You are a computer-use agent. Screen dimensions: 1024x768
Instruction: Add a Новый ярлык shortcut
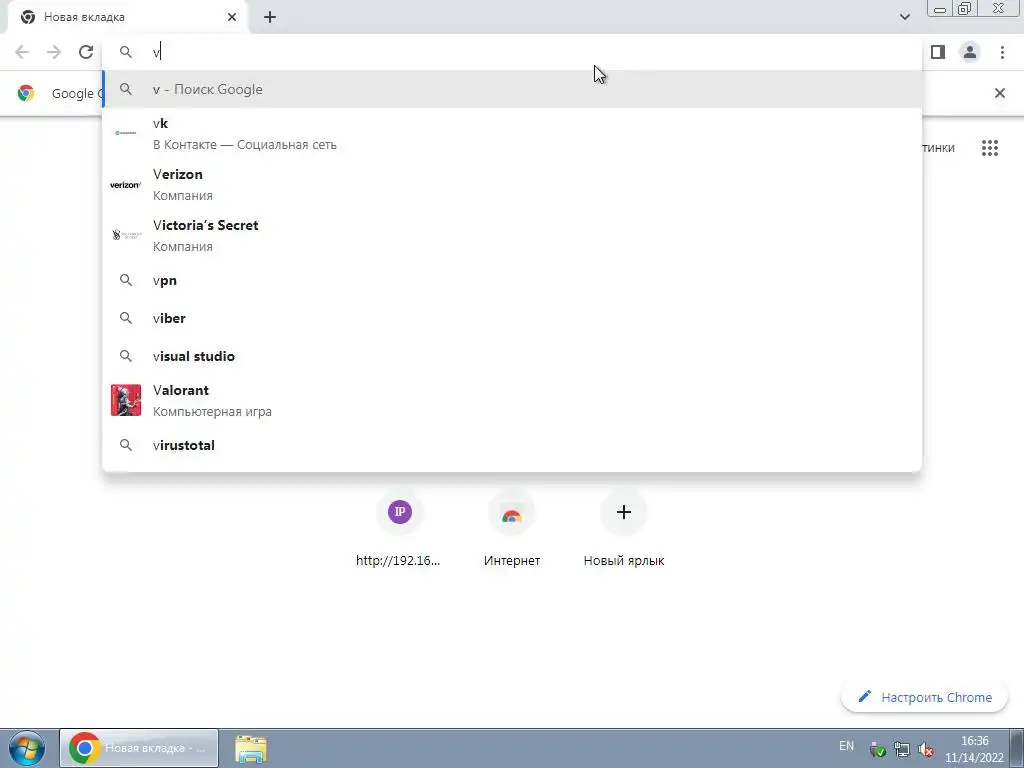coord(624,529)
